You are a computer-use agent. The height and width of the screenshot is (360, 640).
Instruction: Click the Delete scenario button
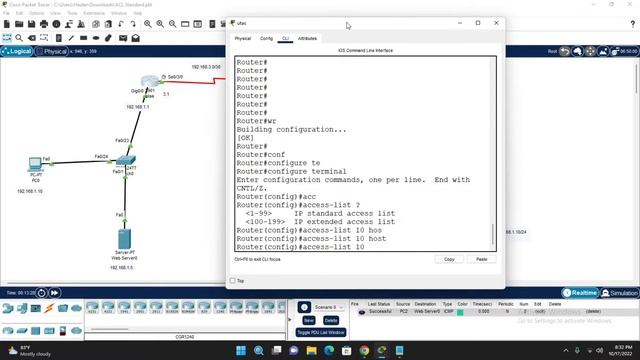331,320
